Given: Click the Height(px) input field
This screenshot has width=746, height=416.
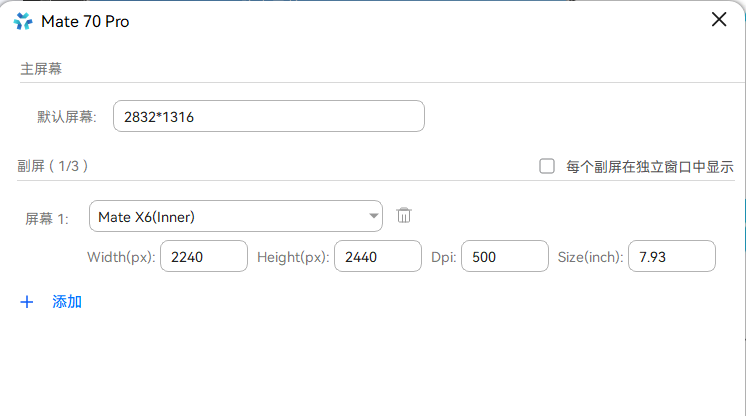Looking at the screenshot, I should (x=377, y=256).
